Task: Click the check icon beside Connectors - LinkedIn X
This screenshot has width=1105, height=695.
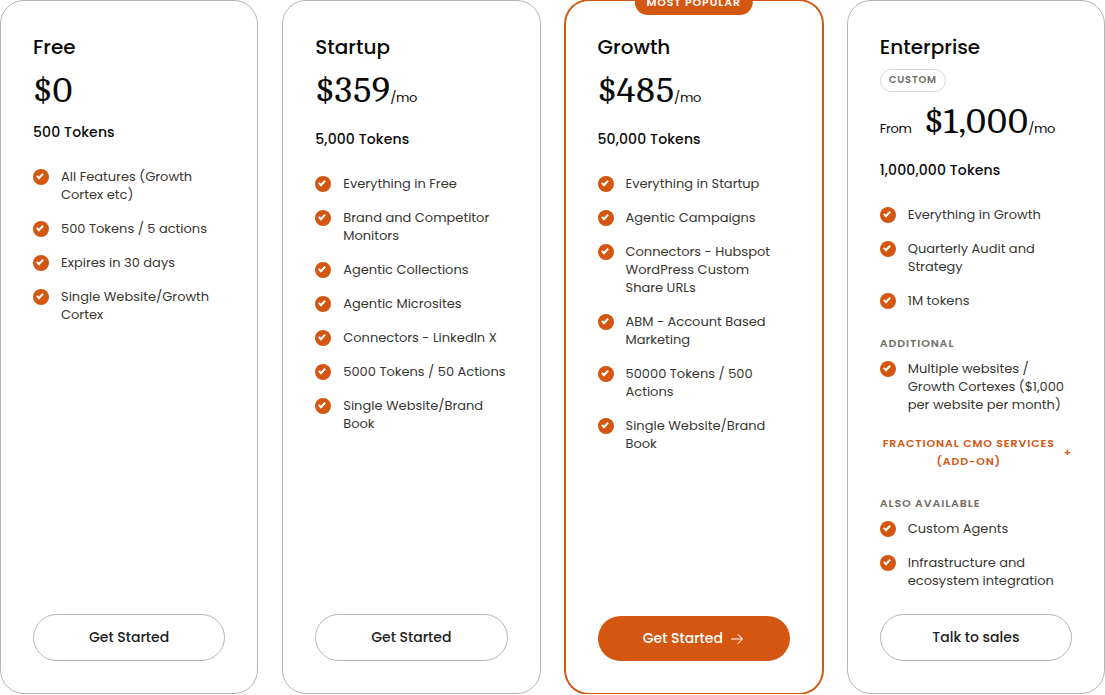Action: click(x=323, y=338)
